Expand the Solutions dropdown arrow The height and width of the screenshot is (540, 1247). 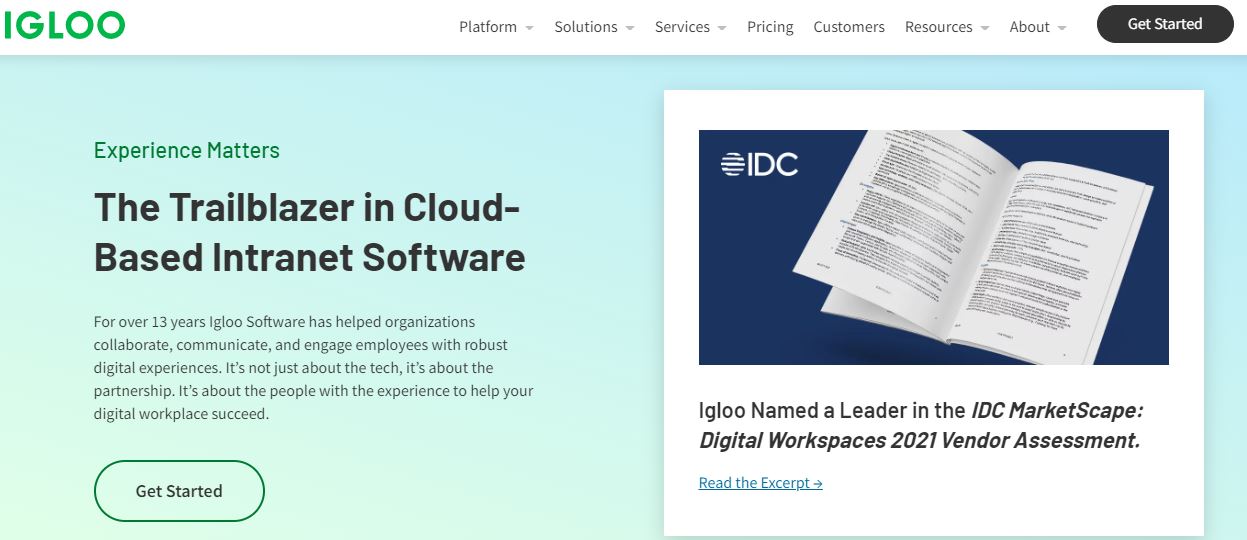(x=630, y=28)
